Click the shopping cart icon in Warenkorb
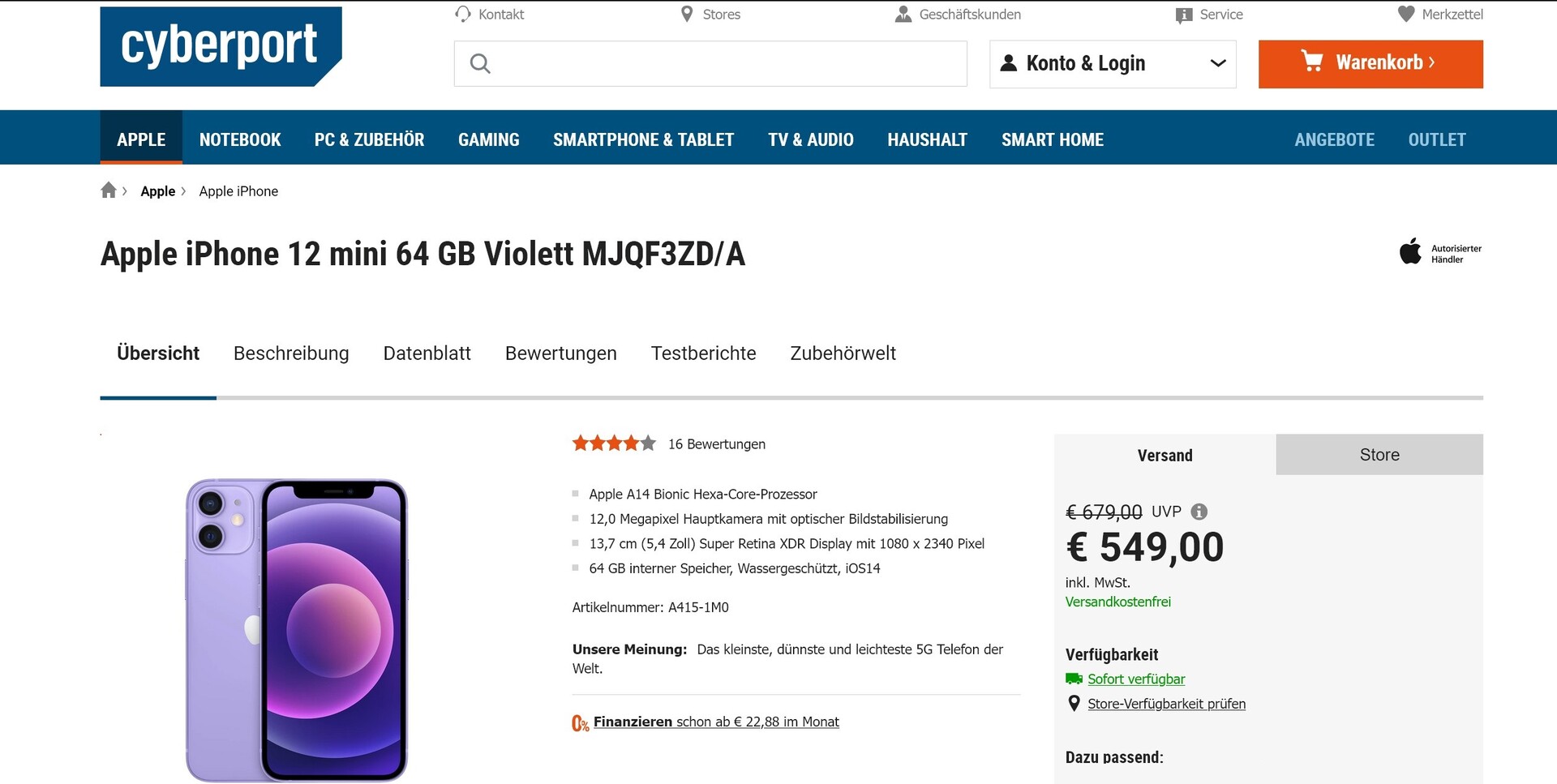Viewport: 1557px width, 784px height. 1312,62
